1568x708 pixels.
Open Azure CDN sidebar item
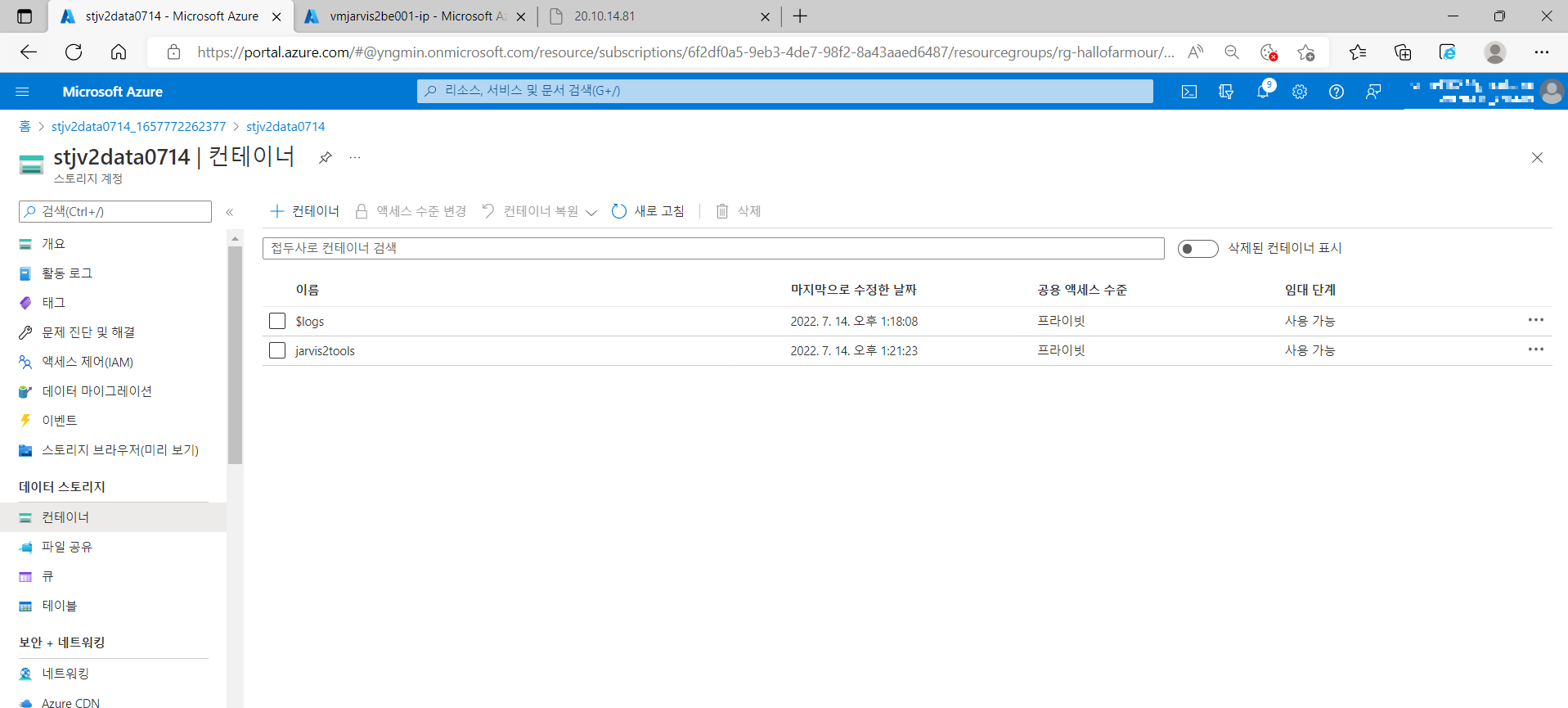[70, 702]
